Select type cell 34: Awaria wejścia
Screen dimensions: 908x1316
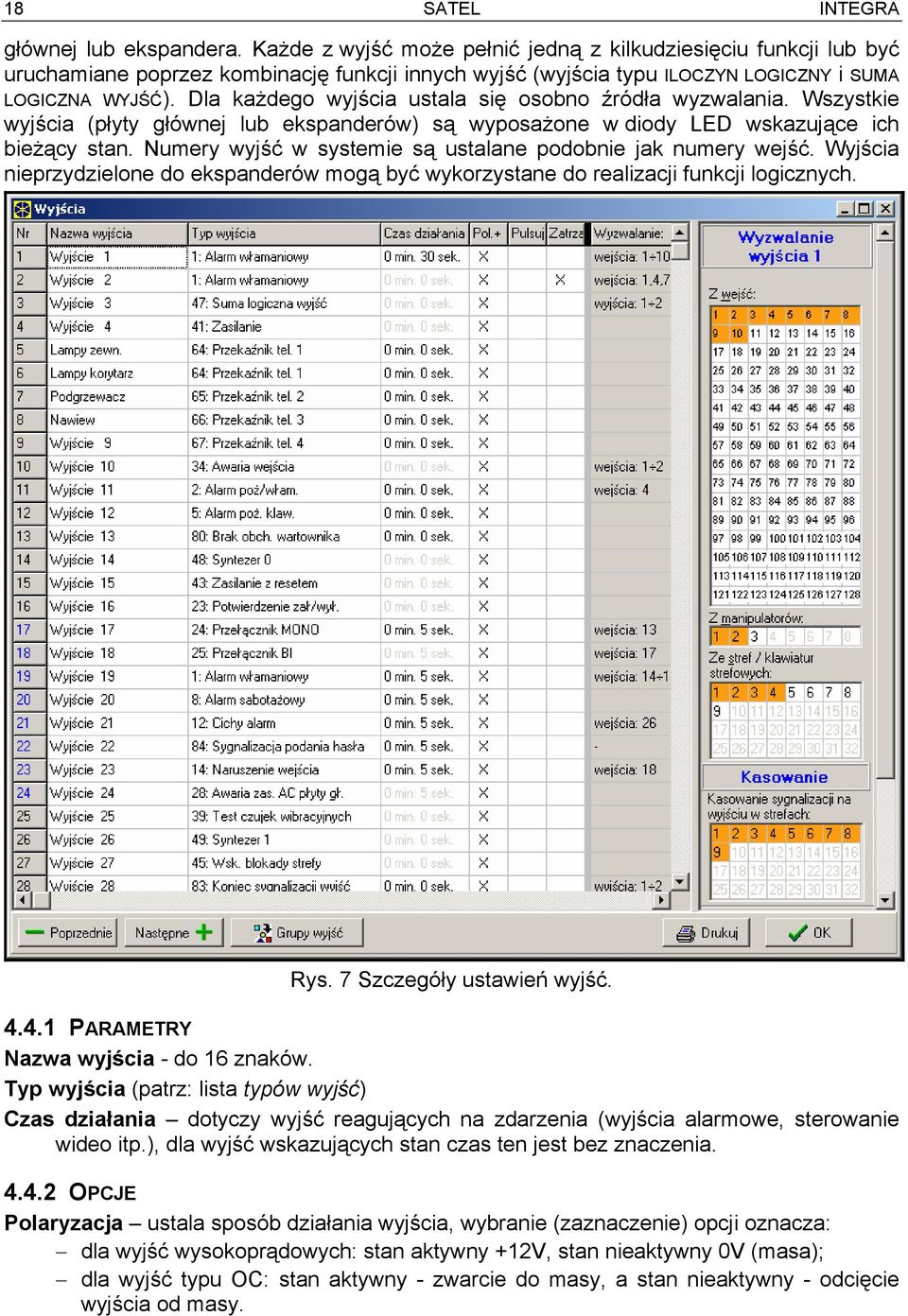tap(284, 466)
